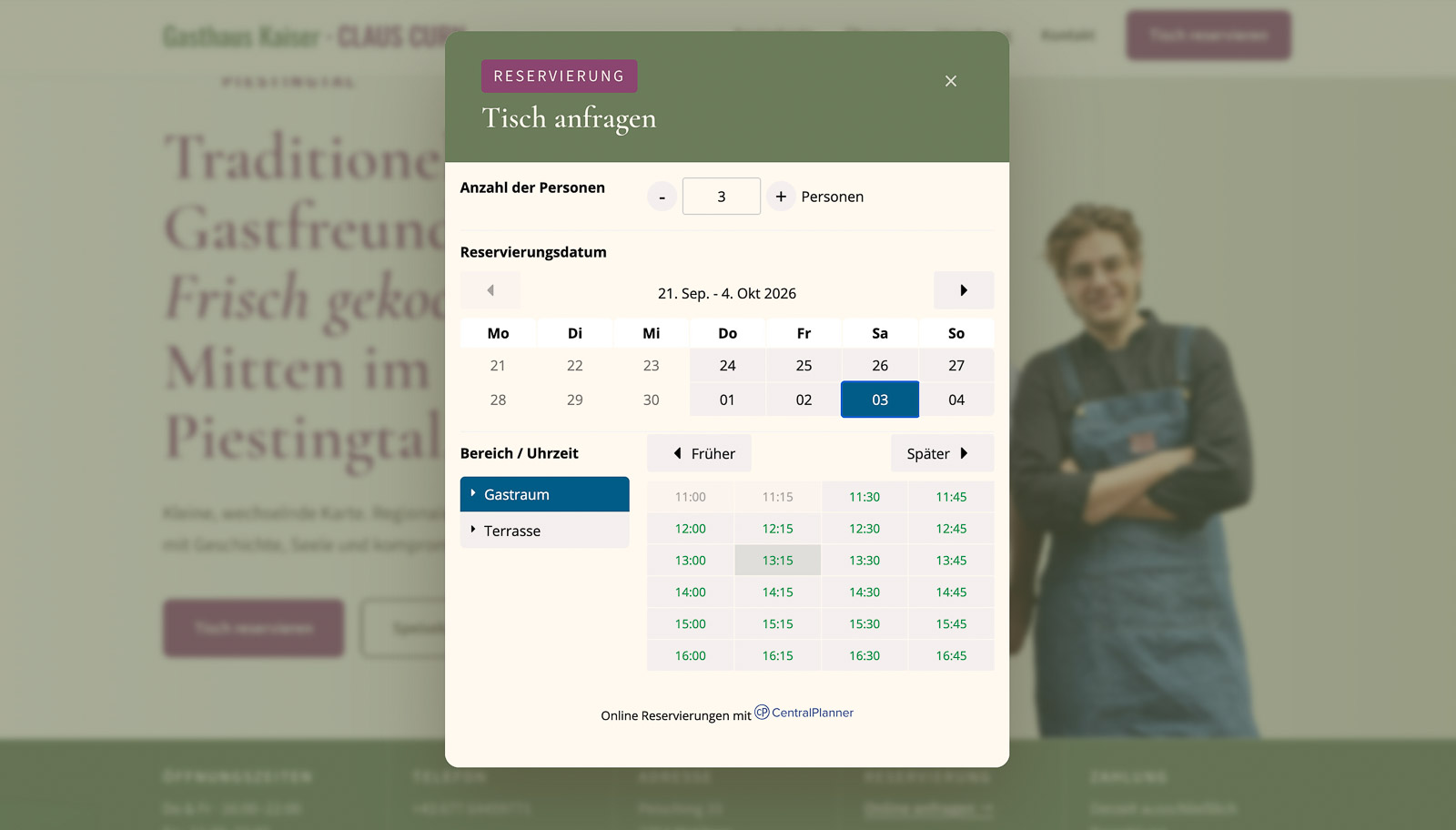Pick date 25 in calendar

804,365
